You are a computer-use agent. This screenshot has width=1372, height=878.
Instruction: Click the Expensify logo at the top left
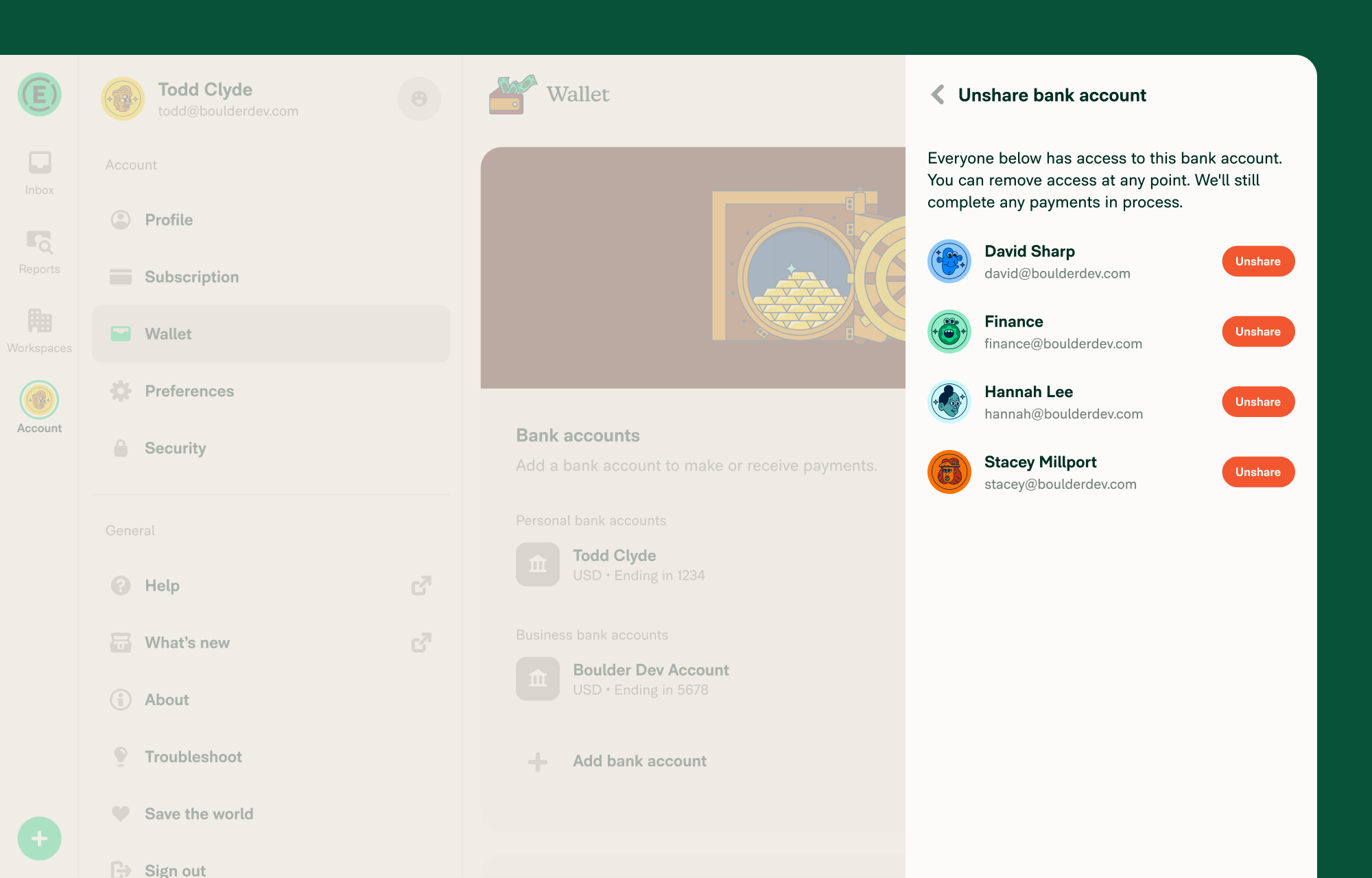coord(39,94)
